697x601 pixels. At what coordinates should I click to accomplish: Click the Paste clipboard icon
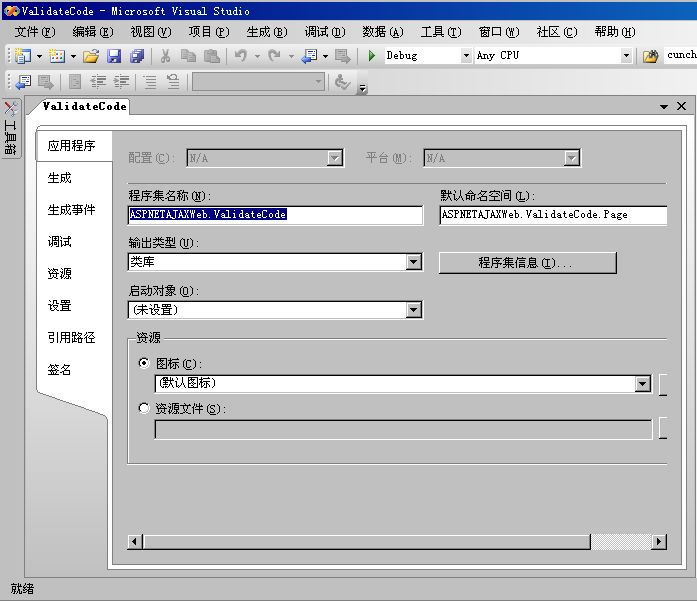[212, 56]
